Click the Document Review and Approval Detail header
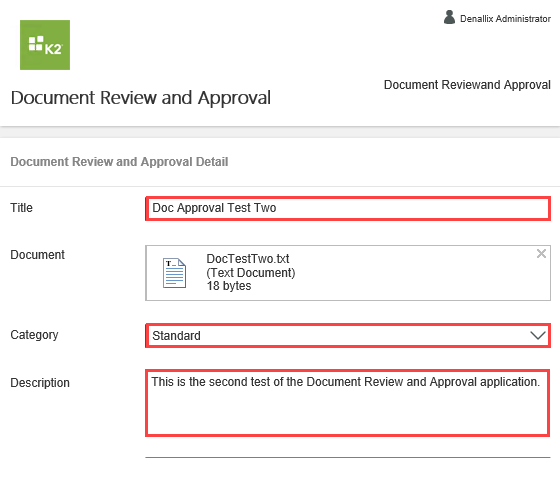Image resolution: width=560 pixels, height=481 pixels. (x=119, y=162)
